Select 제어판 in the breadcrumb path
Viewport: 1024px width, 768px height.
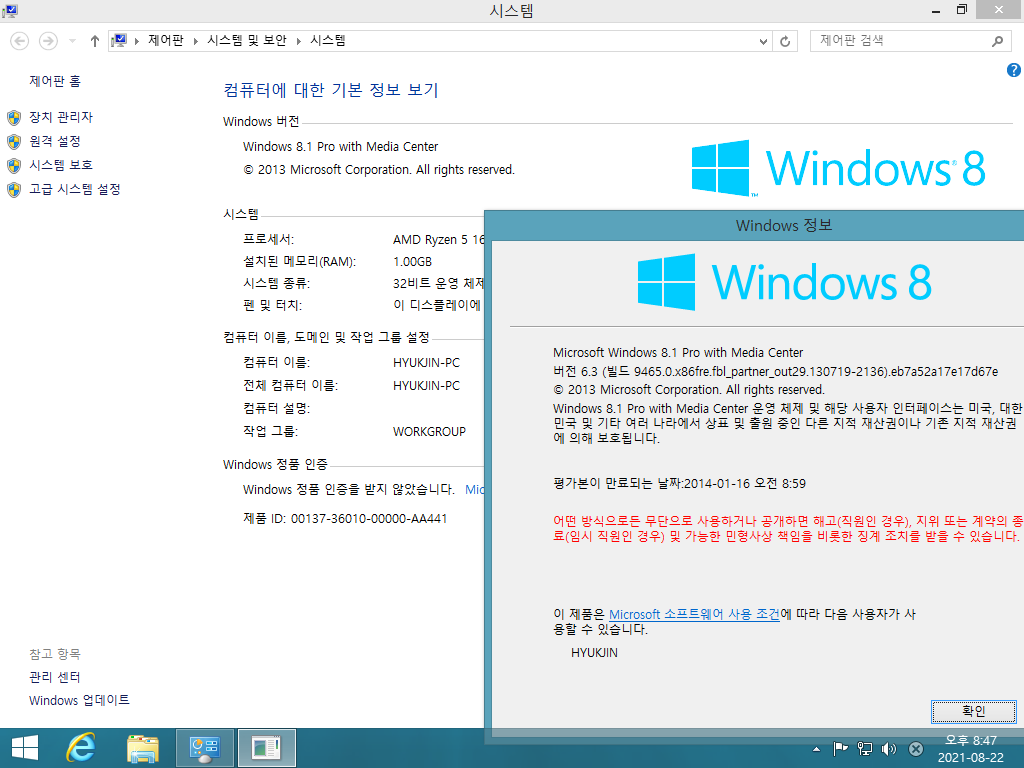(x=166, y=40)
